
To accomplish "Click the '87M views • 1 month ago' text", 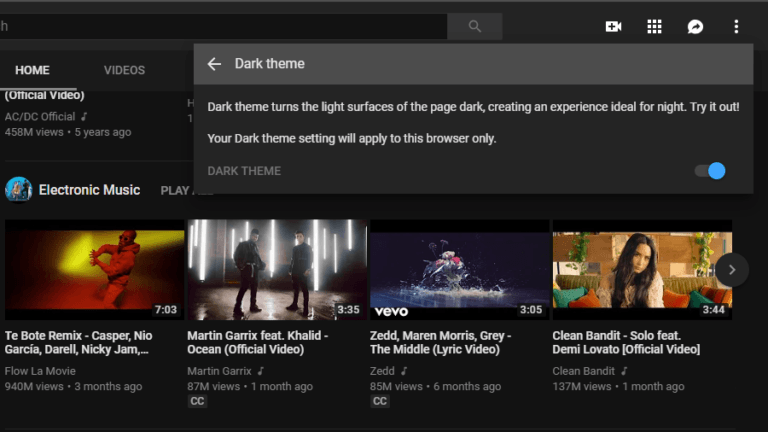I will [x=250, y=386].
